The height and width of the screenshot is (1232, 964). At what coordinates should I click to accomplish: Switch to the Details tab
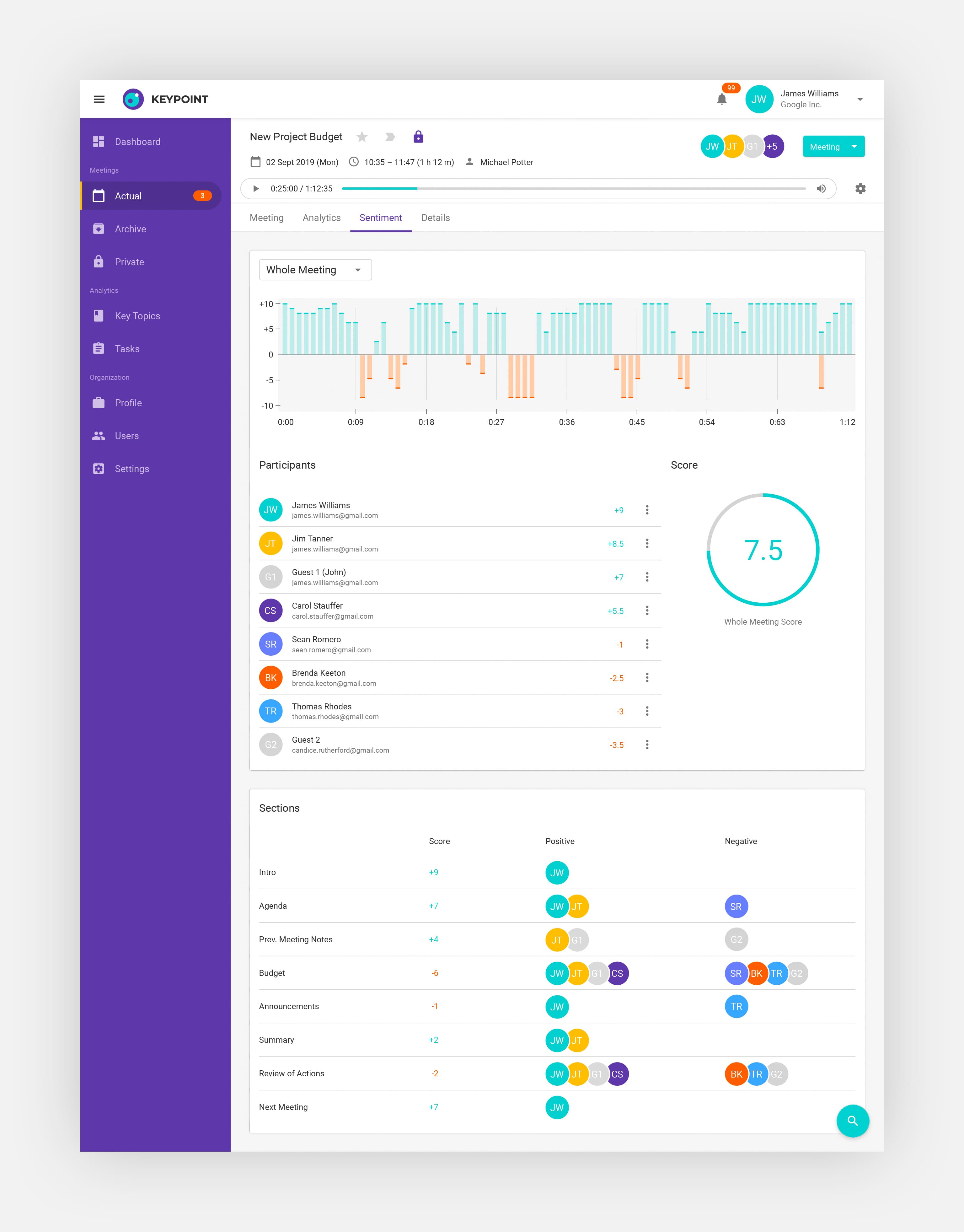point(435,218)
